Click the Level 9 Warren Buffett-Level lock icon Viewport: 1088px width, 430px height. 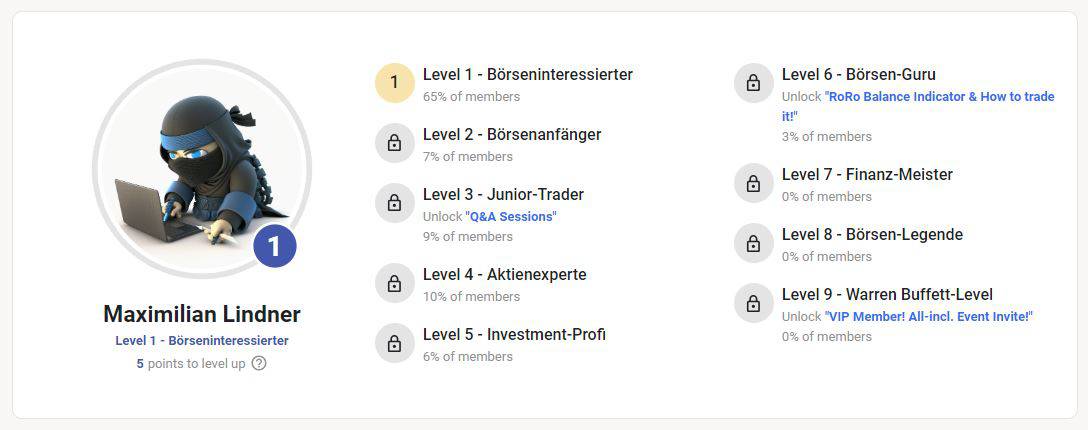tap(753, 303)
